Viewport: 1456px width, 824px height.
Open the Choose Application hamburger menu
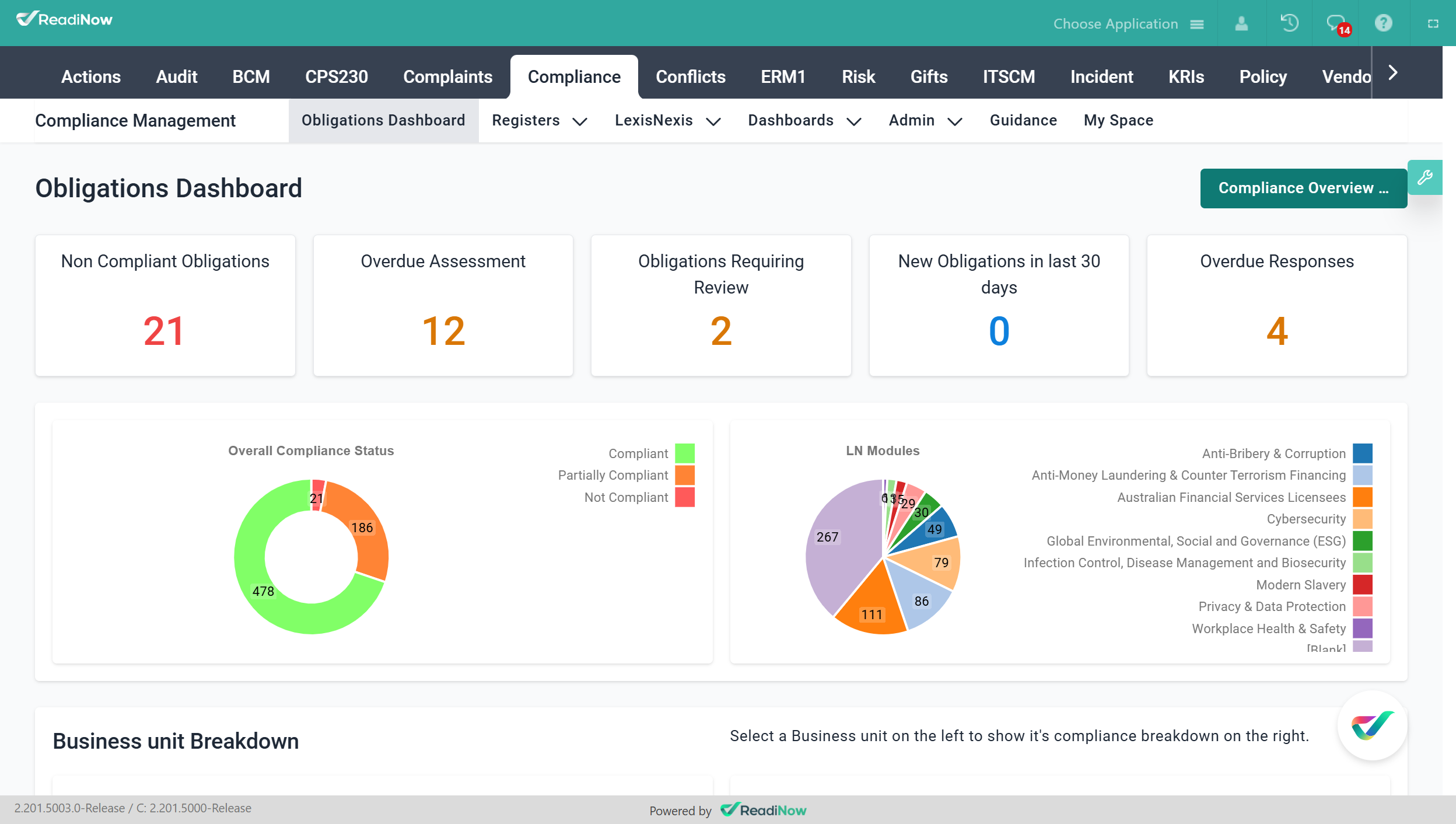[x=1197, y=24]
